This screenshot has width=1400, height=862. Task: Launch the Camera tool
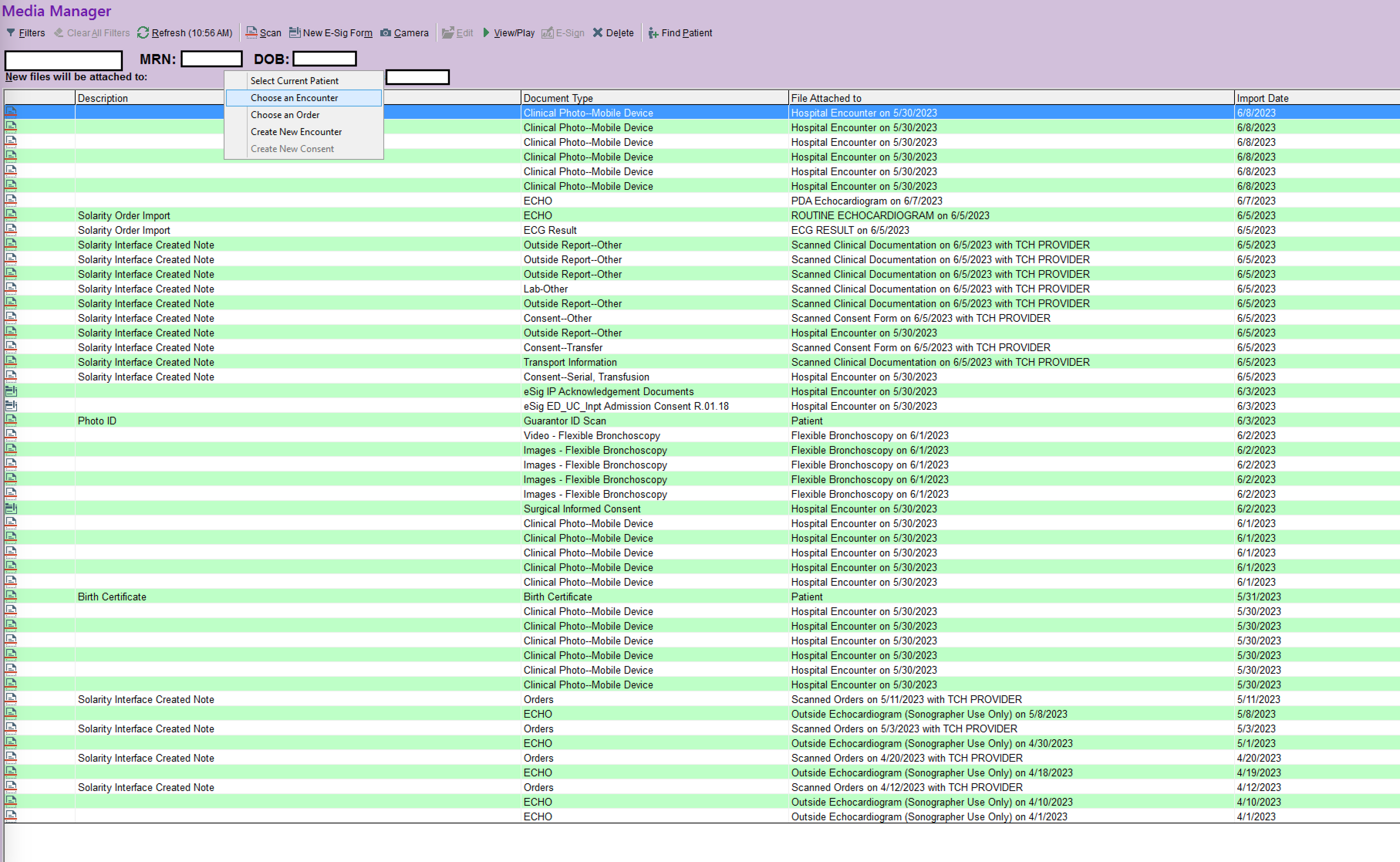pyautogui.click(x=404, y=32)
